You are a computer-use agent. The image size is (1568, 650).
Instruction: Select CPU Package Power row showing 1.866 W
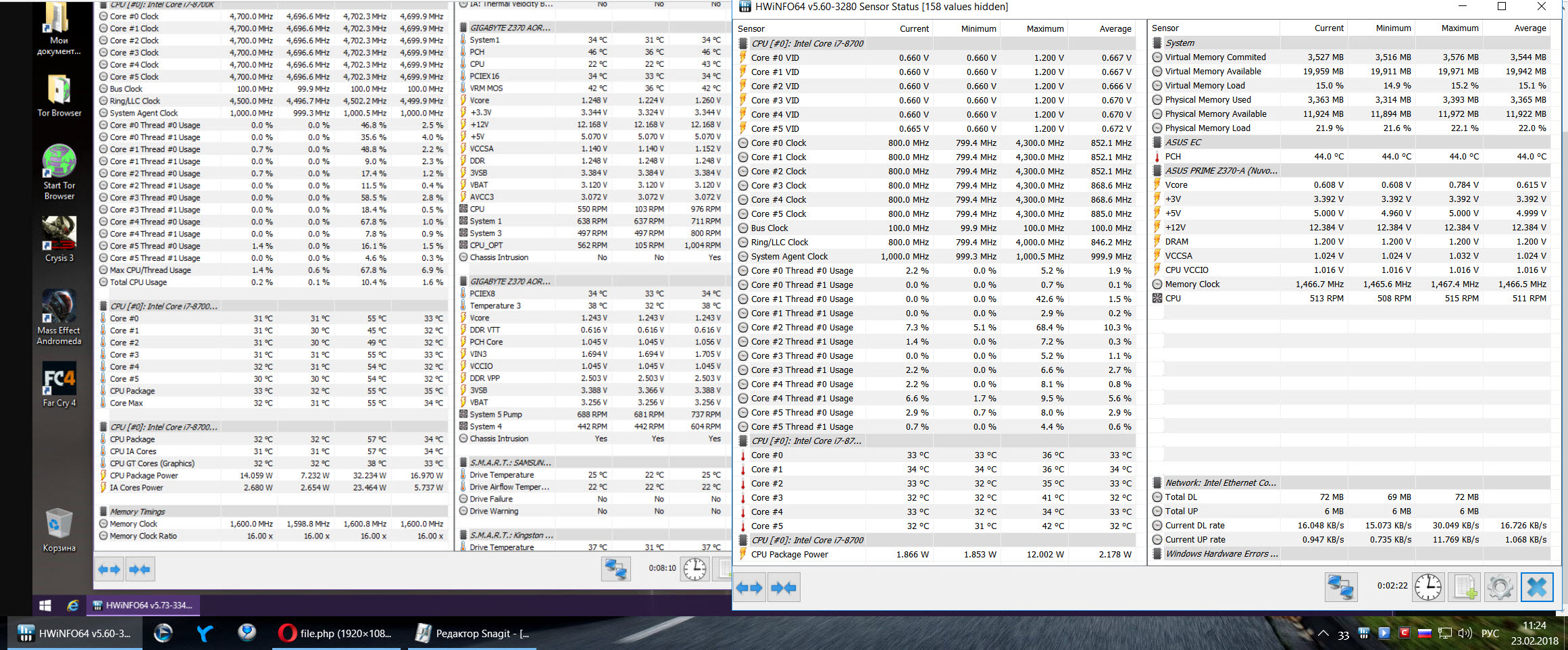(936, 554)
